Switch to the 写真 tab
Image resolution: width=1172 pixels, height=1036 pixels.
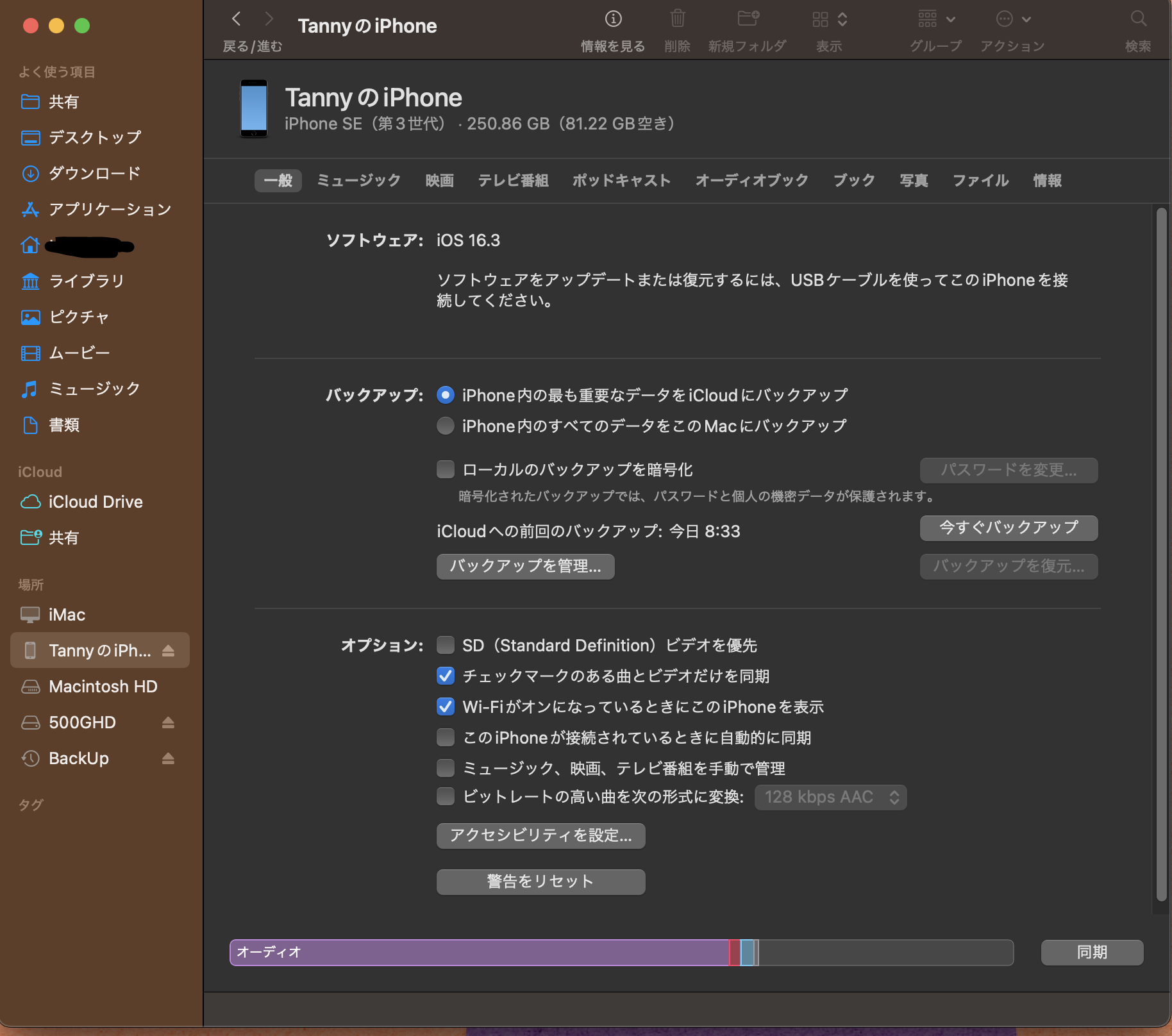(x=914, y=181)
